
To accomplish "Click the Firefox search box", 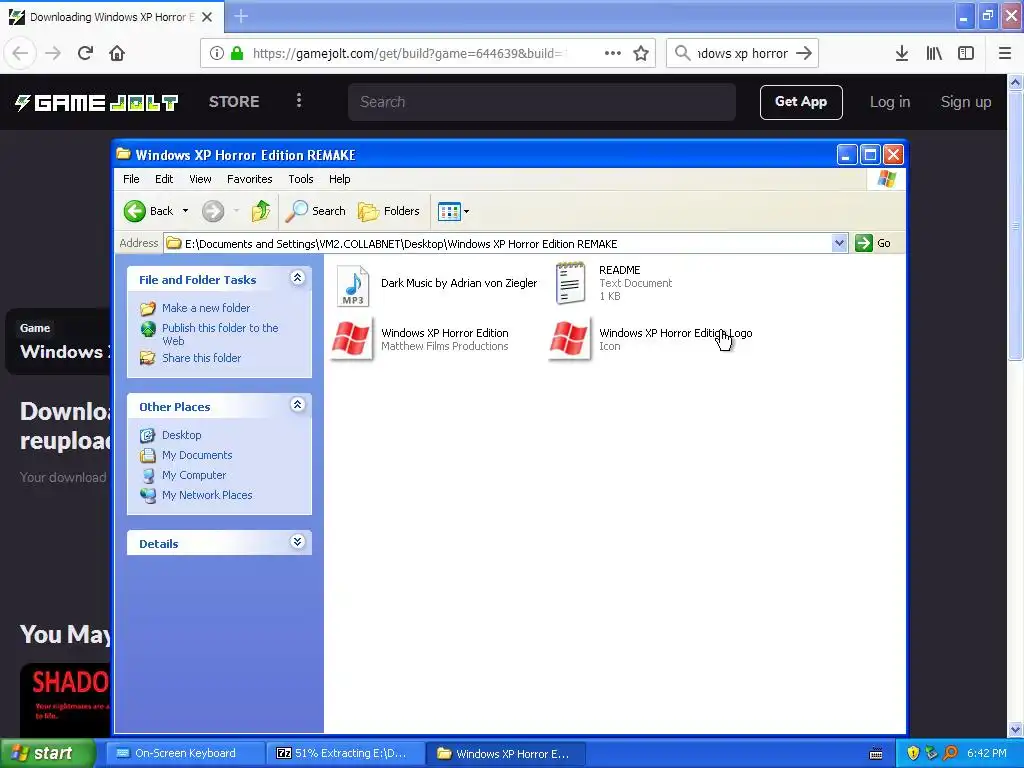I will 743,53.
